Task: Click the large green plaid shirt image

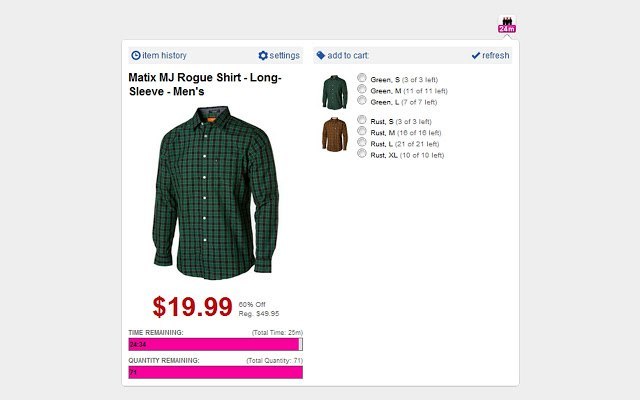Action: 216,193
